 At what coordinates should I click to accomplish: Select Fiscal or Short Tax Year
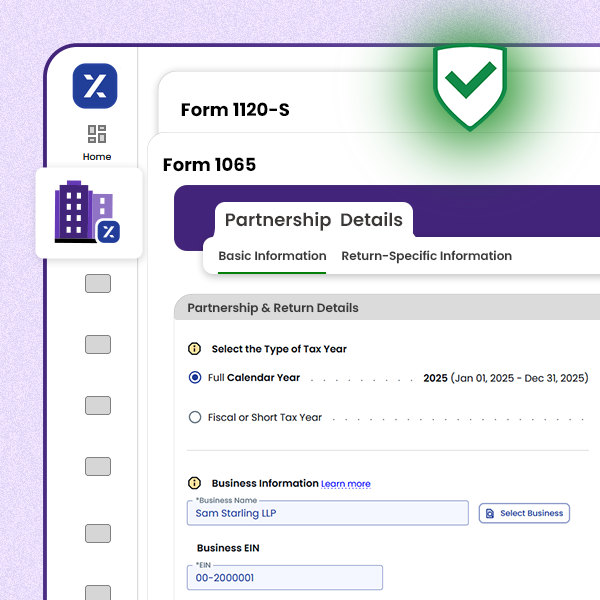(x=195, y=417)
